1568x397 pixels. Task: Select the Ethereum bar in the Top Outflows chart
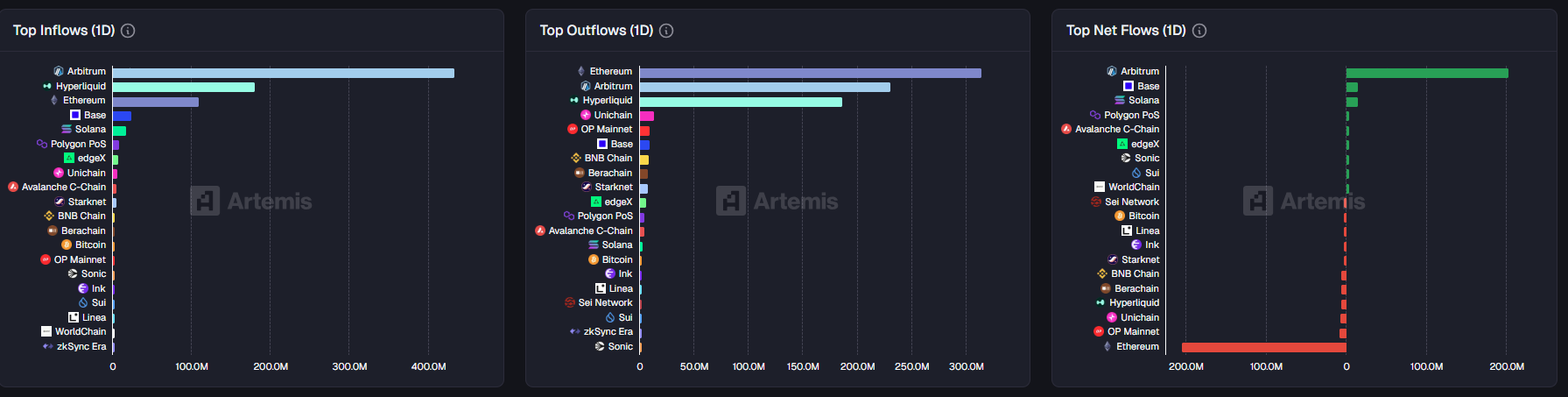tap(810, 73)
